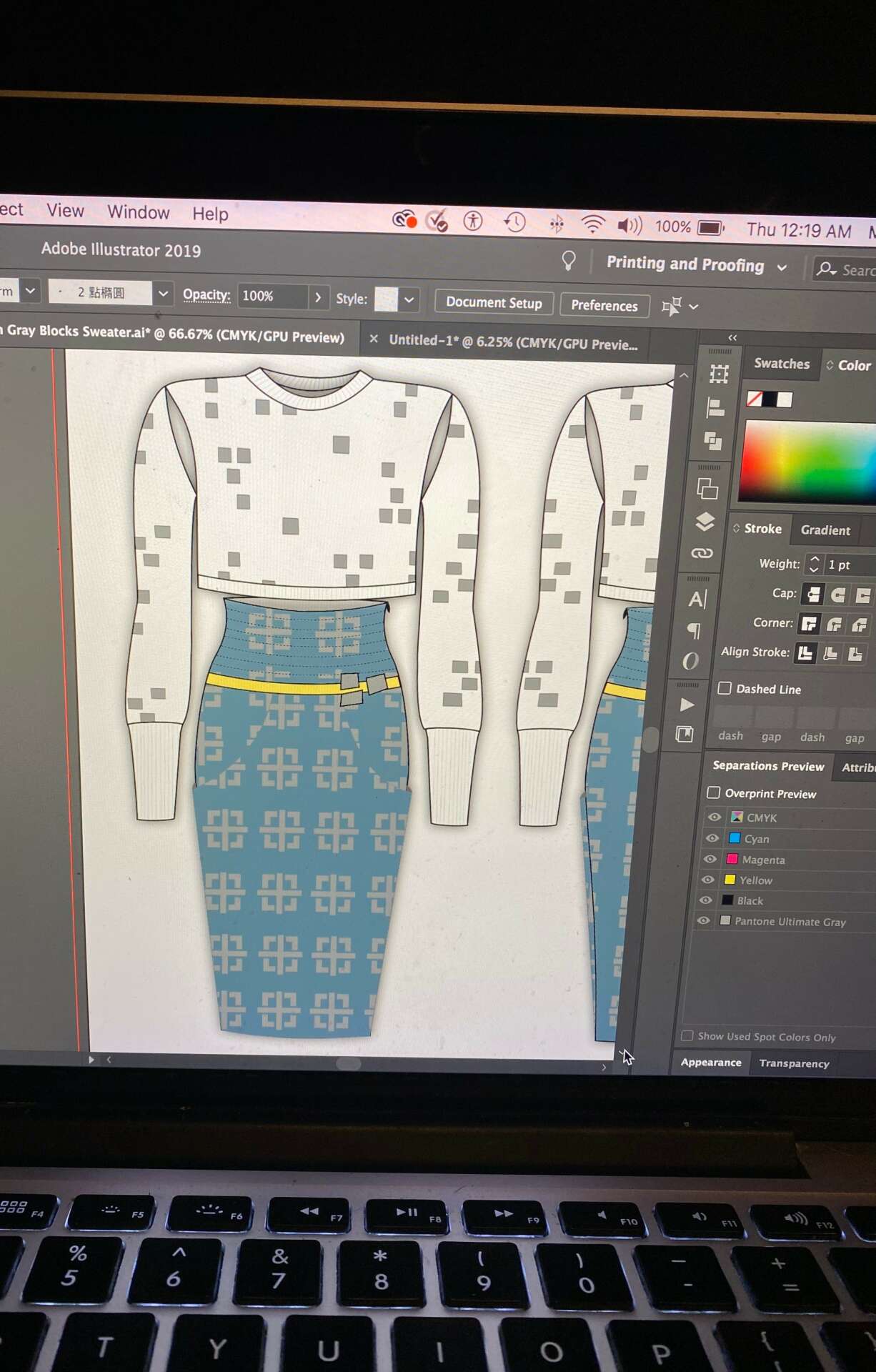
Task: Hide the Cyan separation with eye icon
Action: click(x=712, y=837)
